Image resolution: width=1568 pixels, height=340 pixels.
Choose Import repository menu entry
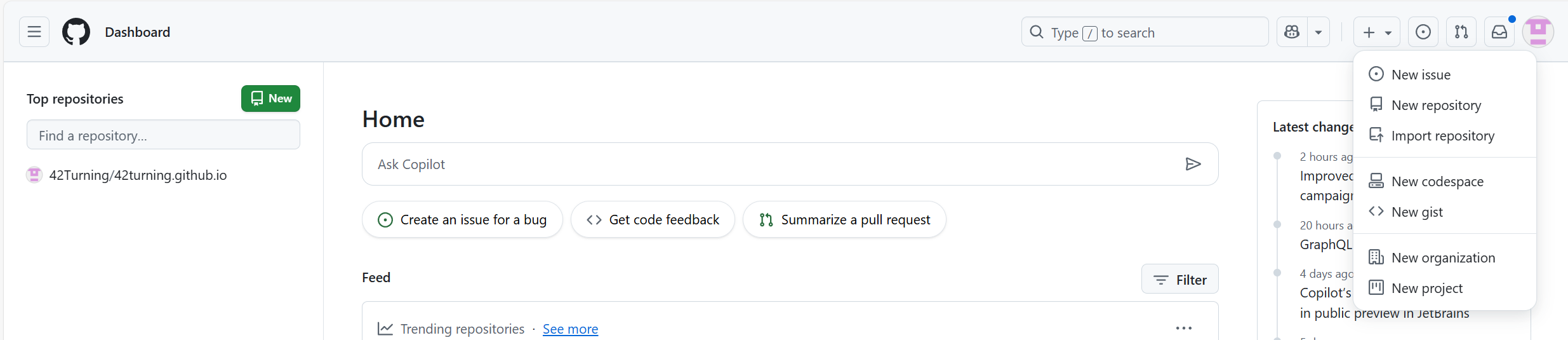(x=1442, y=136)
